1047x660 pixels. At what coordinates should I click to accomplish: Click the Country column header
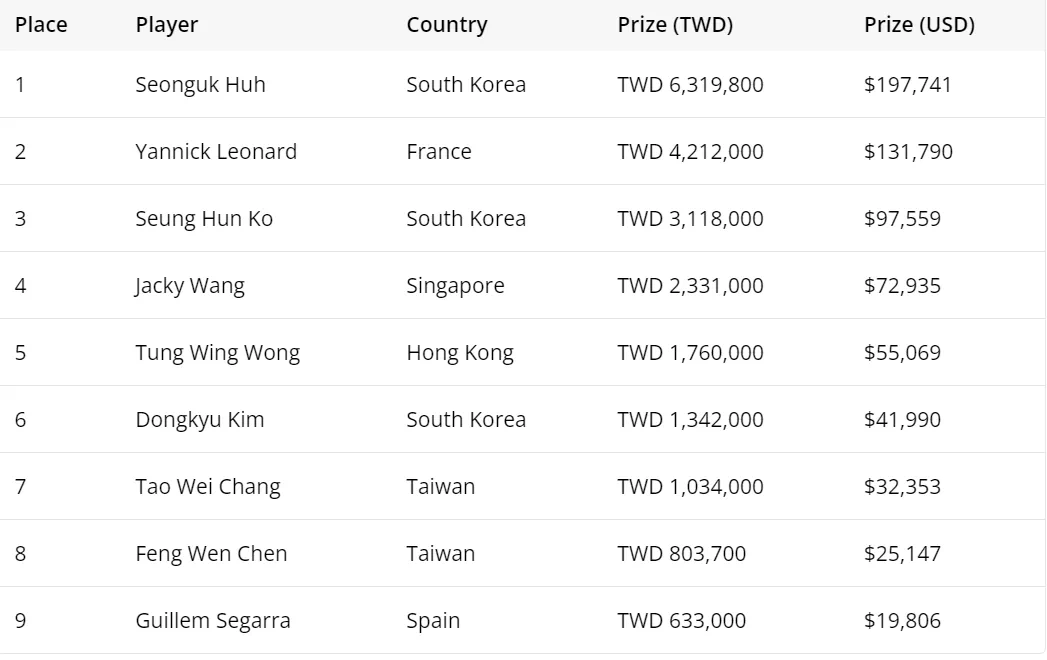(446, 25)
